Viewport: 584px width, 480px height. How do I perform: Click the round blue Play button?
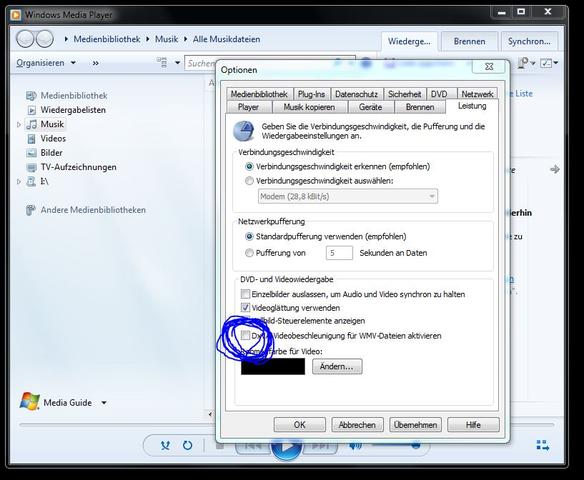point(286,447)
